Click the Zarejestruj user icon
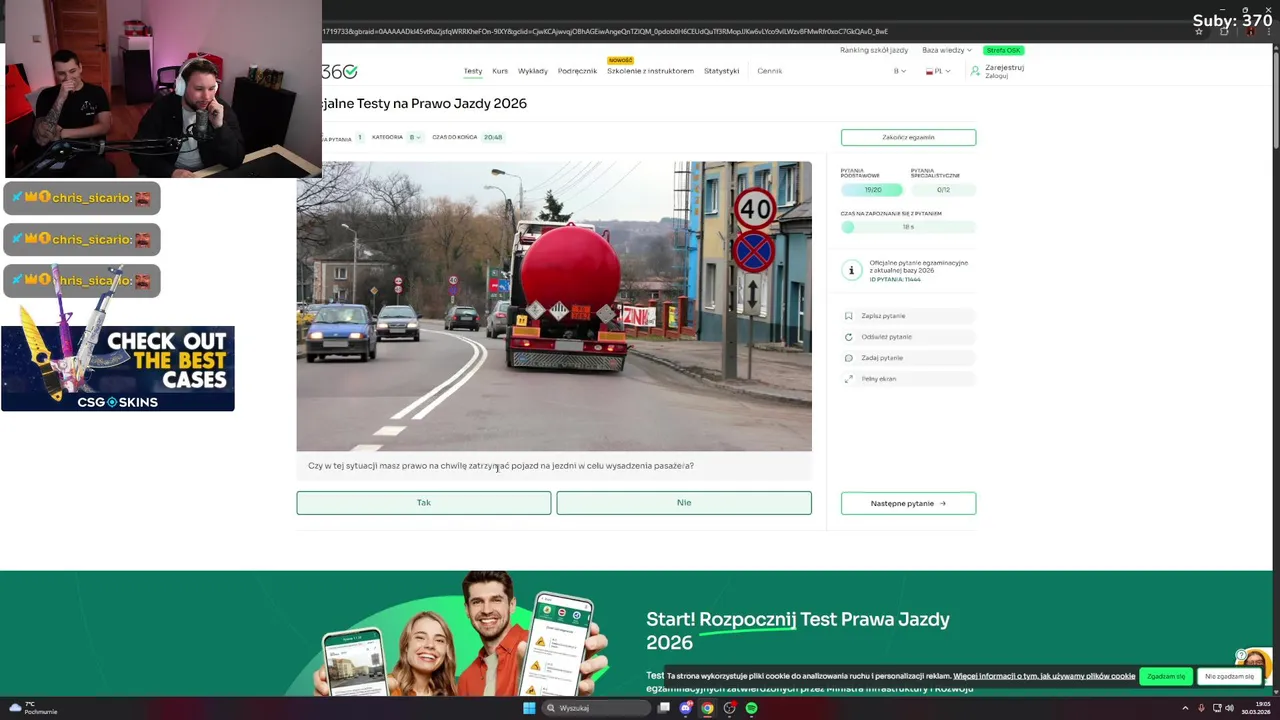 [975, 71]
